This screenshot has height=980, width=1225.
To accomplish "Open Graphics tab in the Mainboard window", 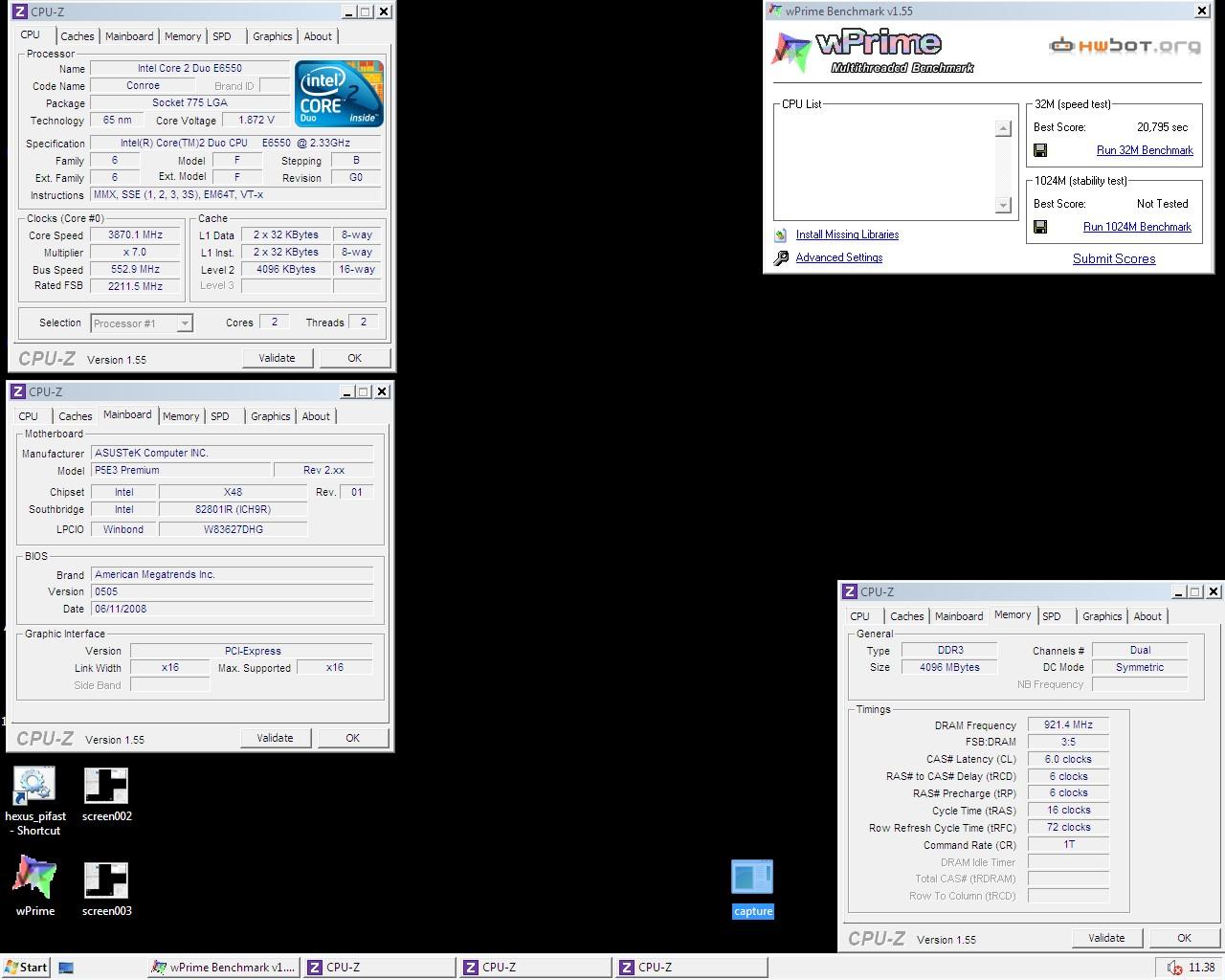I will click(x=271, y=416).
